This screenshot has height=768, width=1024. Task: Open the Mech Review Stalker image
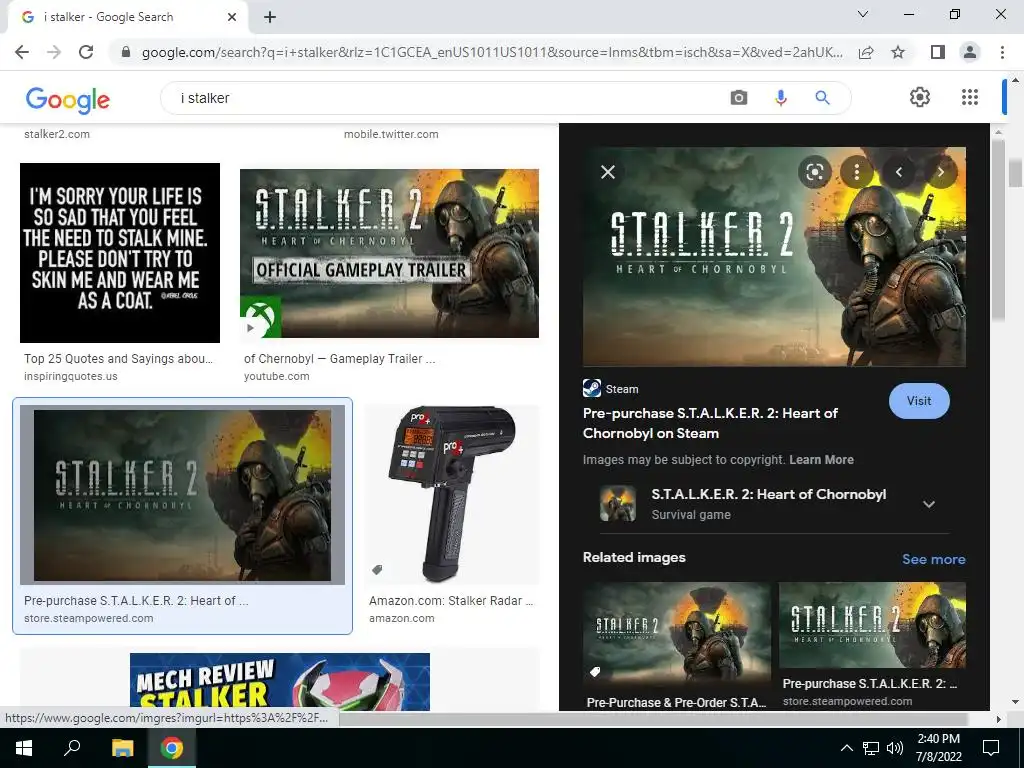tap(280, 682)
